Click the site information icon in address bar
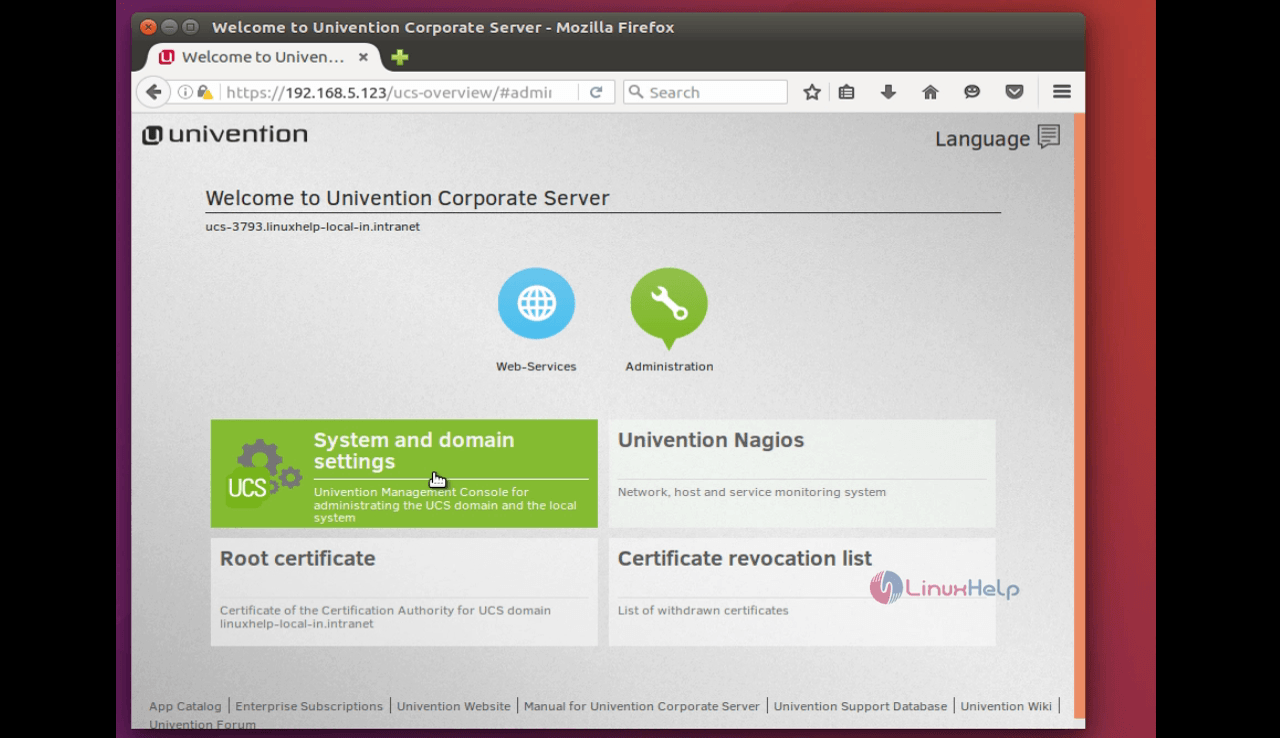 pos(185,92)
